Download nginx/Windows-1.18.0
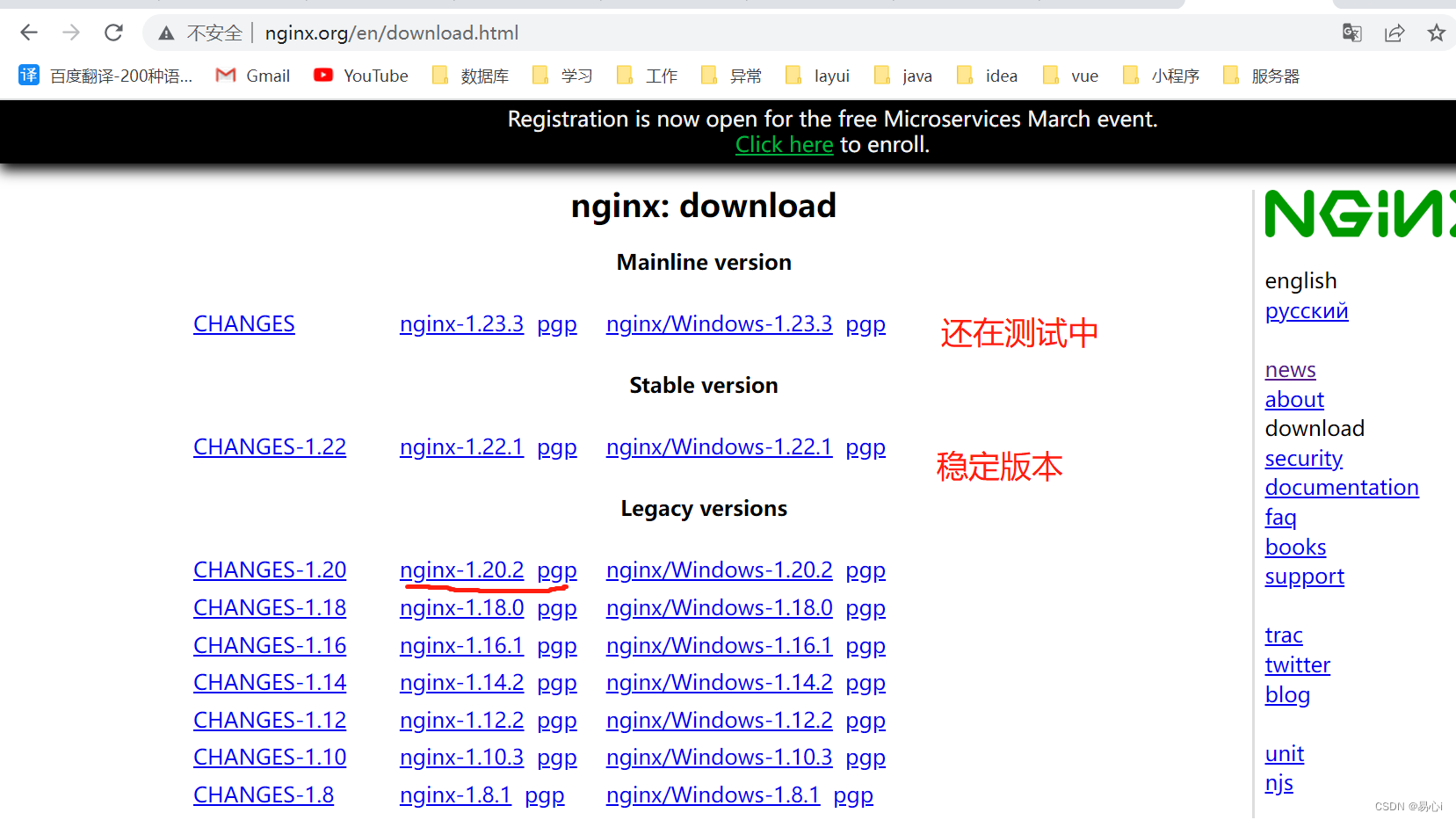 719,608
